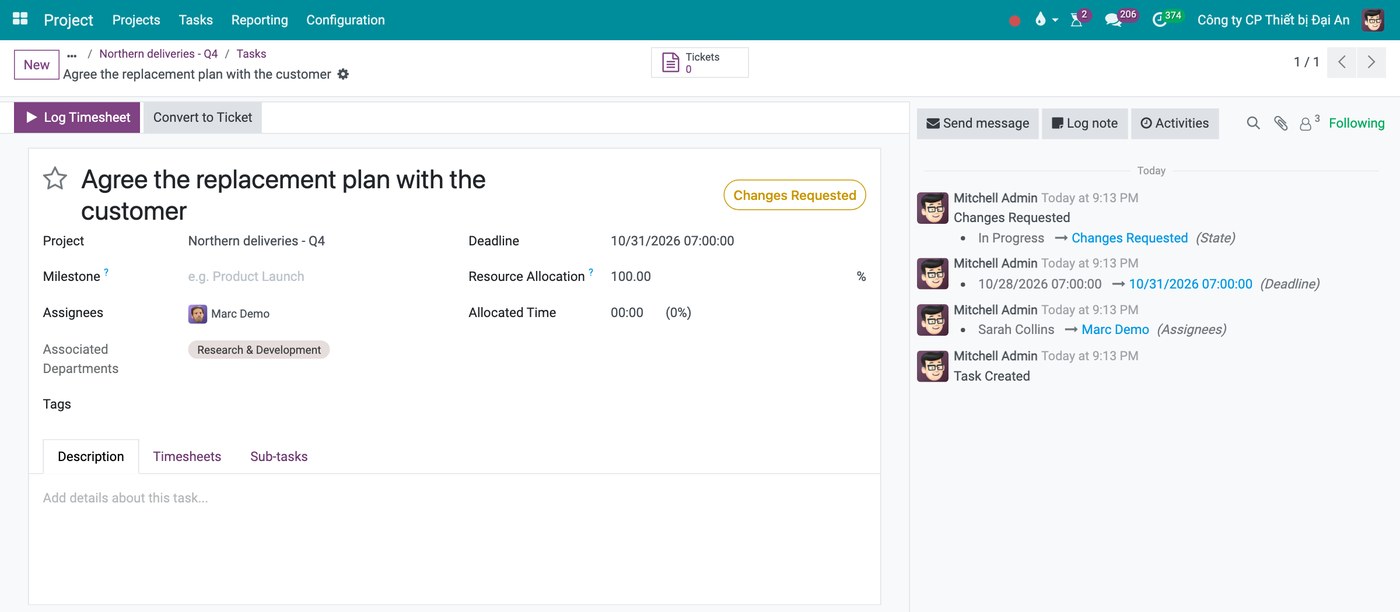
Task: Click Mitchell Admin avatar on Changes Requested message
Action: coord(933,208)
